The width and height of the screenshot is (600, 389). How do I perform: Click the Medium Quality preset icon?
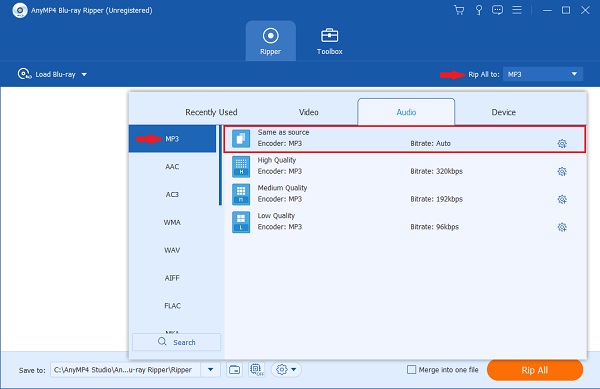tap(241, 194)
